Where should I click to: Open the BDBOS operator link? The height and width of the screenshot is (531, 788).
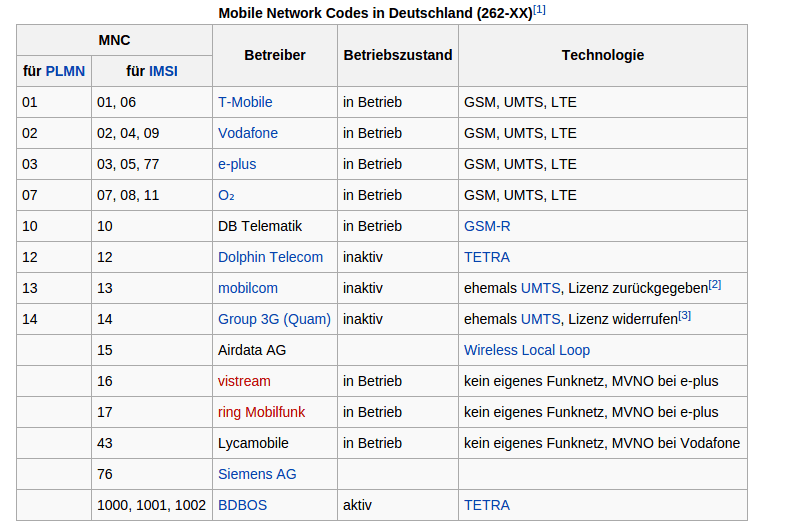pos(242,505)
